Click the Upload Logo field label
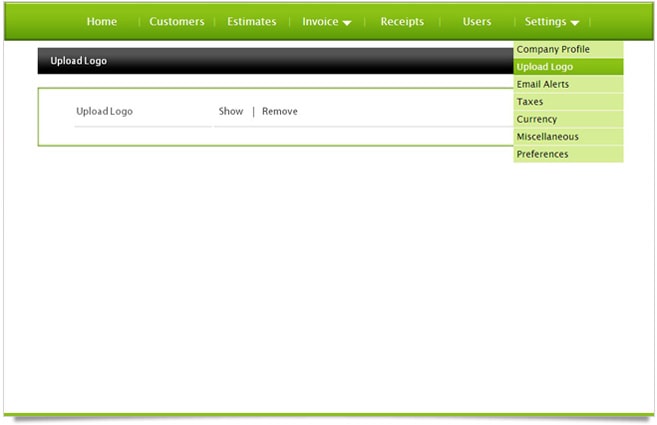Screen dimensions: 657x425 (104, 111)
